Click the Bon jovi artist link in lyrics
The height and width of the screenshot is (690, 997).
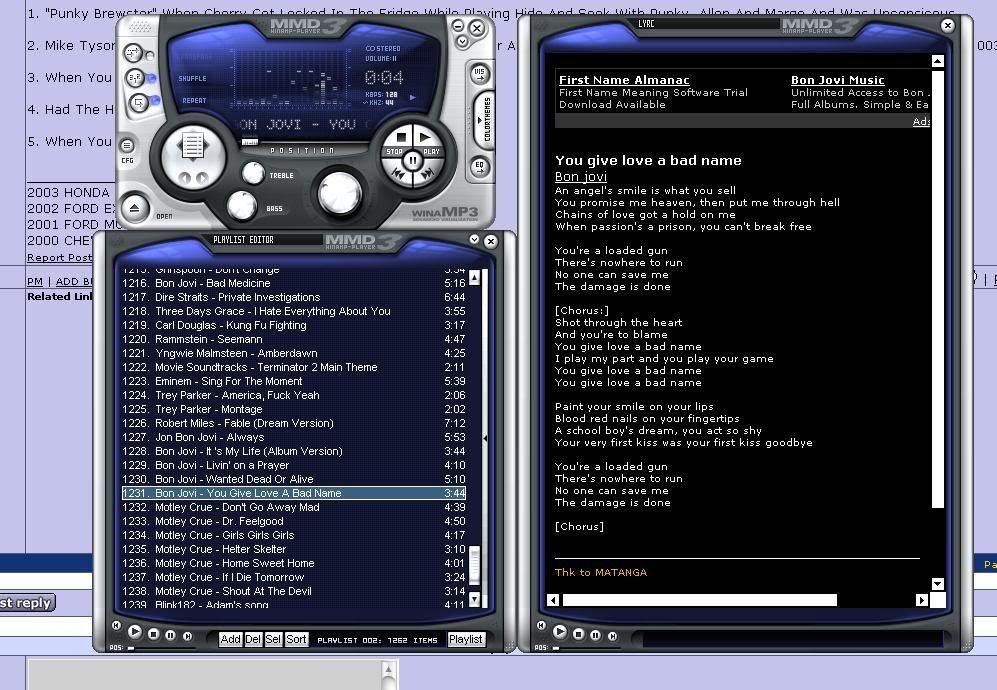[581, 177]
